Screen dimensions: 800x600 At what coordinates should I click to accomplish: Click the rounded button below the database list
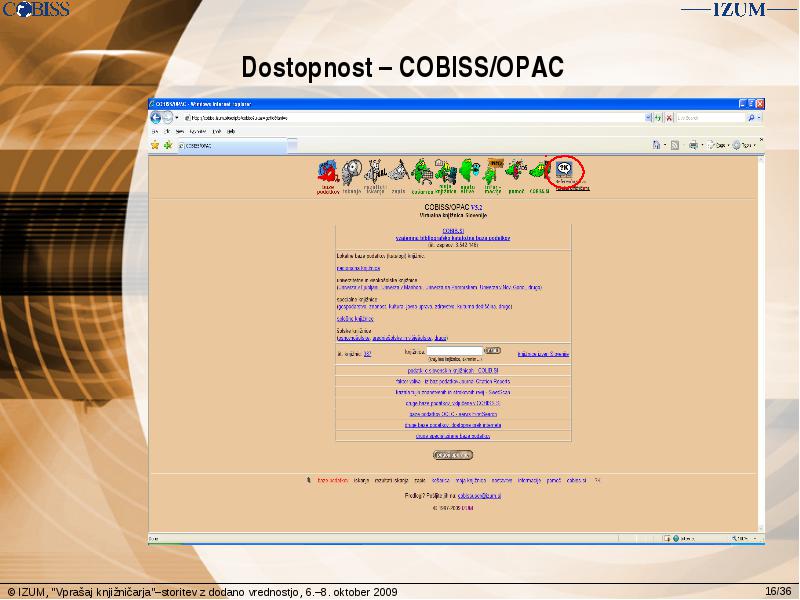(453, 455)
